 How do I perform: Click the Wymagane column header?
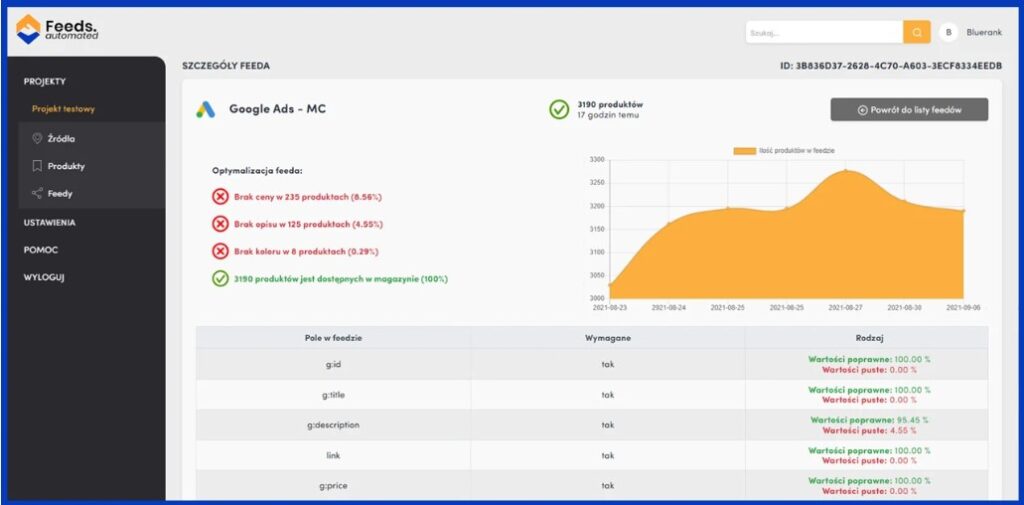(607, 338)
